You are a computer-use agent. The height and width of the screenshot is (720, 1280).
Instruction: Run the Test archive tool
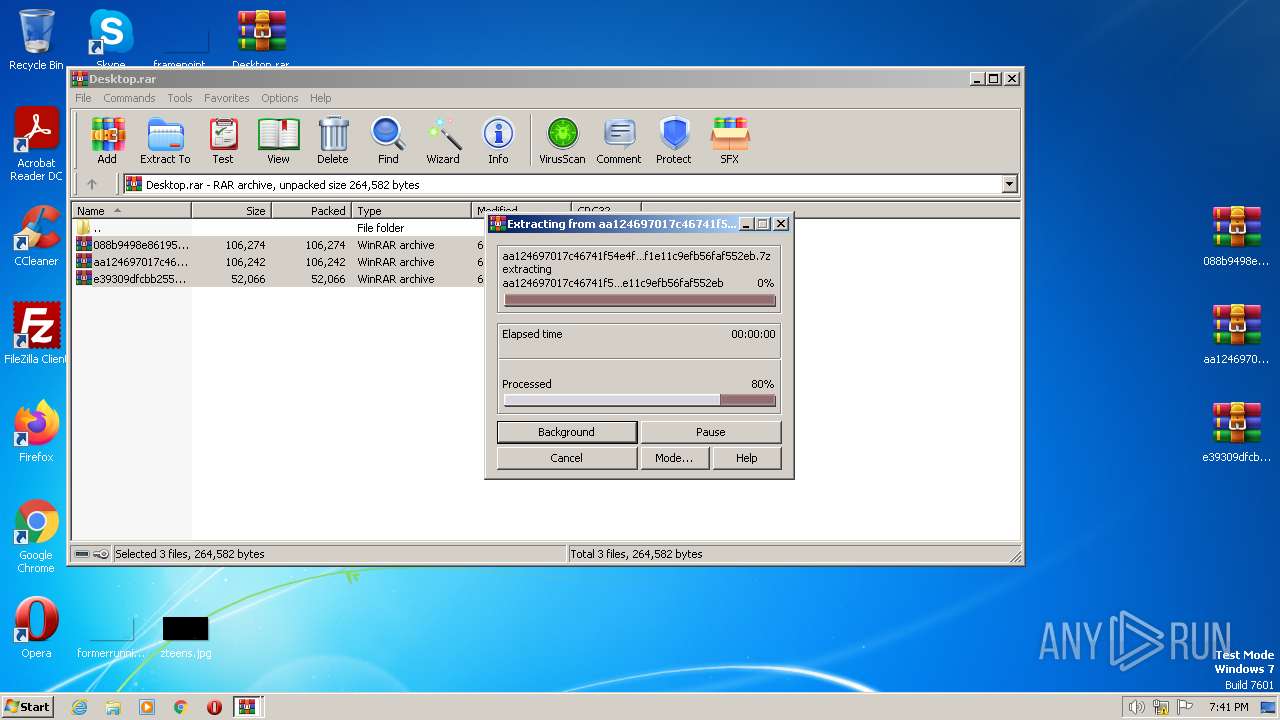223,141
